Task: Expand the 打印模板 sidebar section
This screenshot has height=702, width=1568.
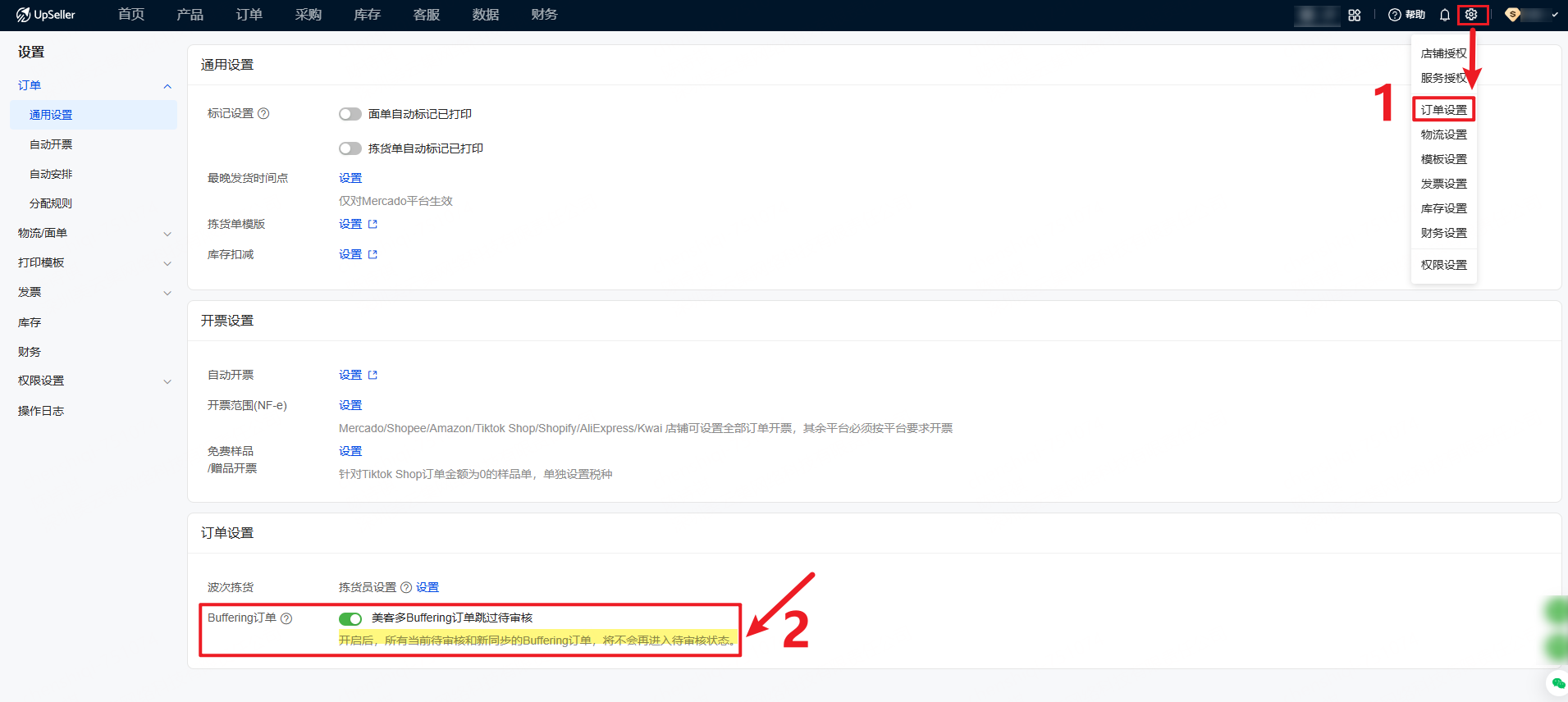Action: pyautogui.click(x=167, y=263)
